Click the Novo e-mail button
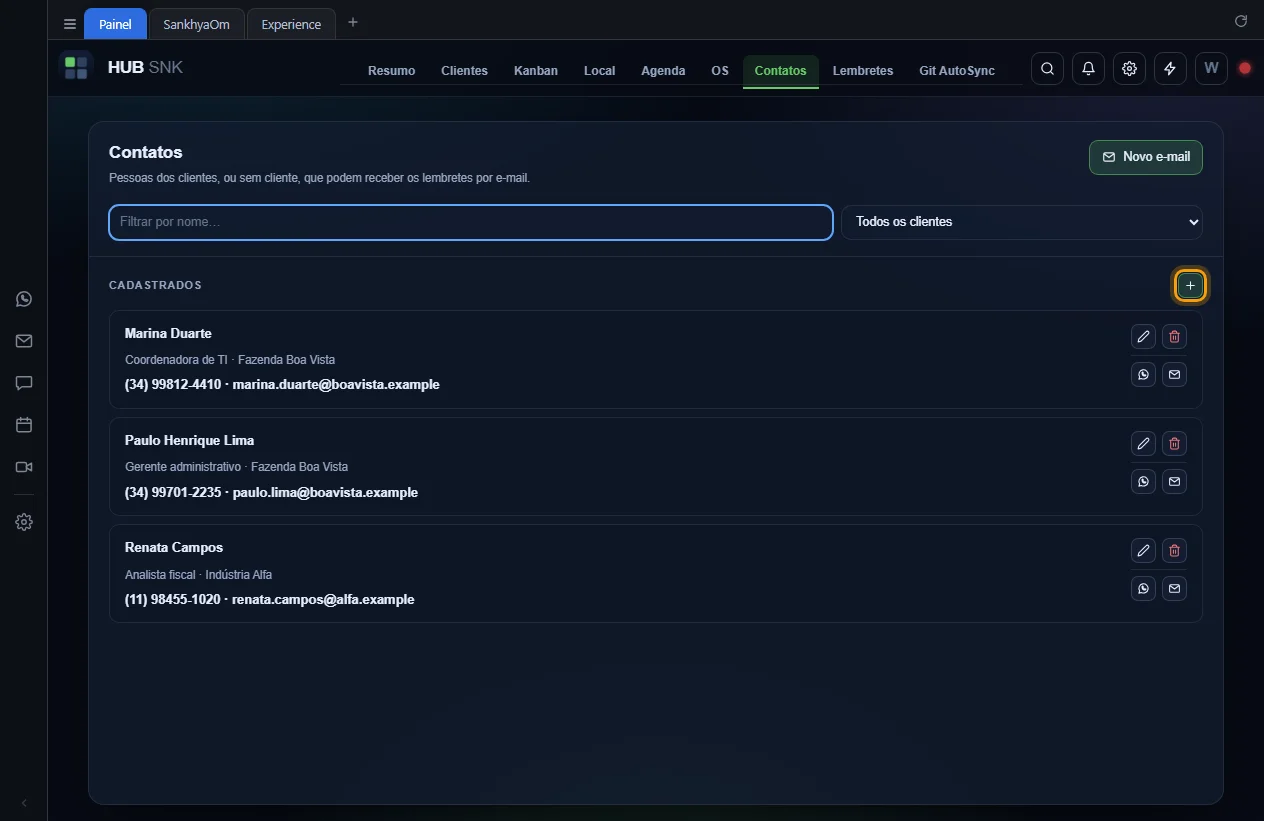The height and width of the screenshot is (821, 1264). [1146, 157]
